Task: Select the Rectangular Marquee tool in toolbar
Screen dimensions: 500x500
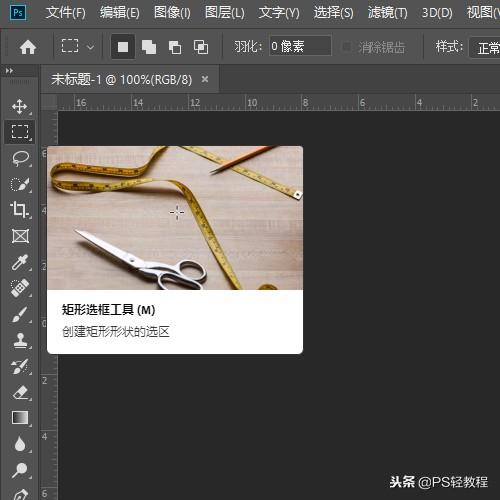Action: [x=20, y=132]
